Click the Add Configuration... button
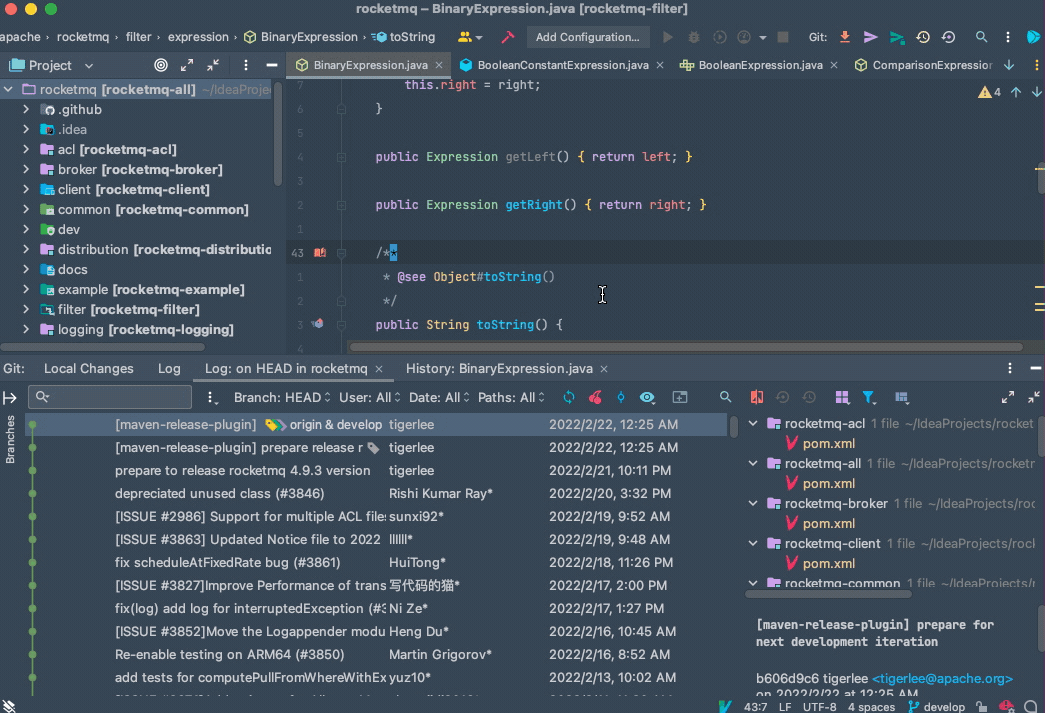This screenshot has height=713, width=1045. point(587,37)
